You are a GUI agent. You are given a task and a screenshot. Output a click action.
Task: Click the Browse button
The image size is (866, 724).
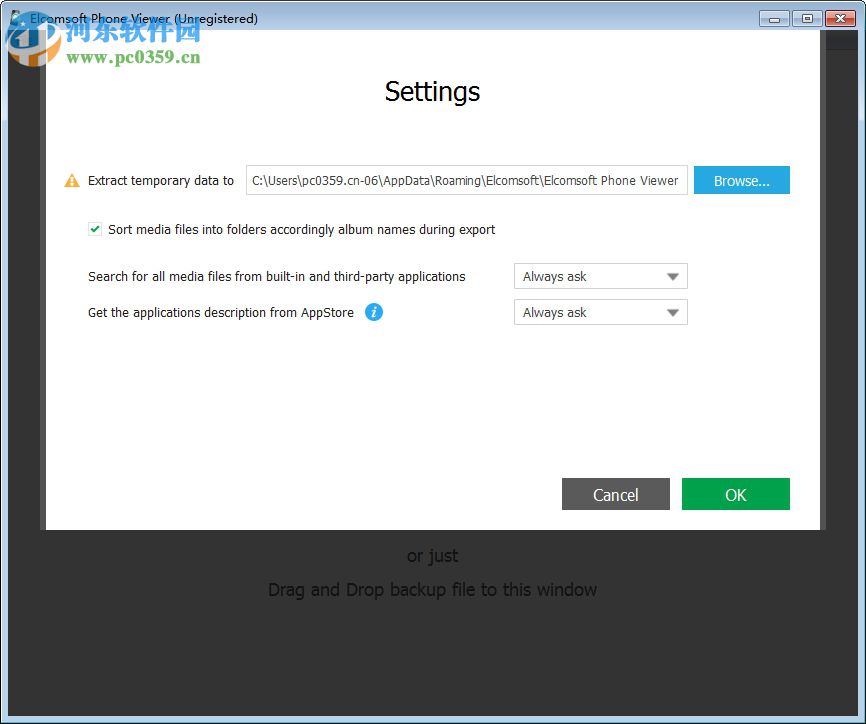[741, 180]
